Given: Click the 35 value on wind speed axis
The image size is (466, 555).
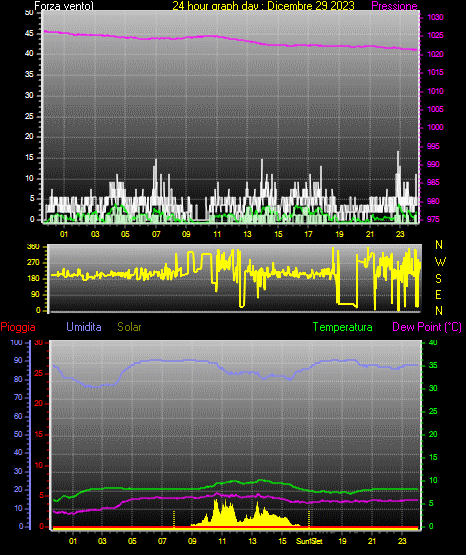Looking at the screenshot, I should pyautogui.click(x=29, y=75).
